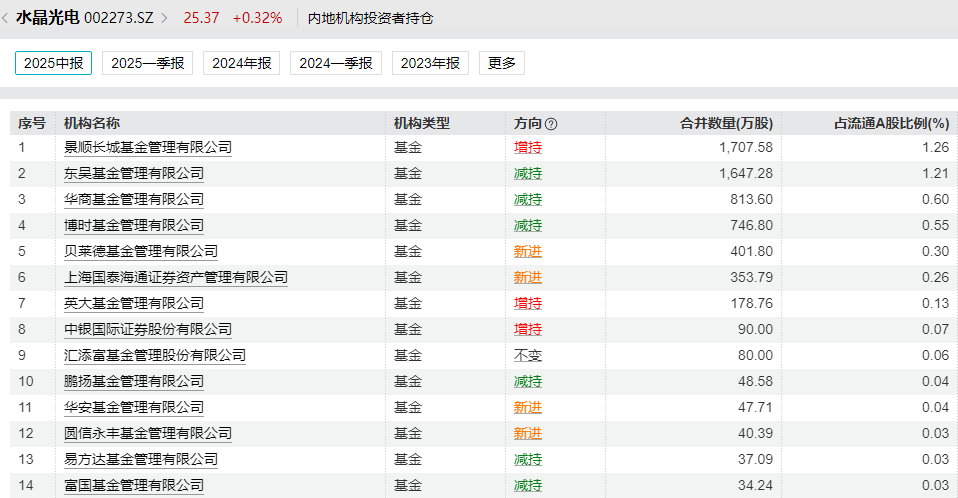The width and height of the screenshot is (958, 498).
Task: Open 景顺长城基金管理有限公司 link
Action: coord(148,148)
